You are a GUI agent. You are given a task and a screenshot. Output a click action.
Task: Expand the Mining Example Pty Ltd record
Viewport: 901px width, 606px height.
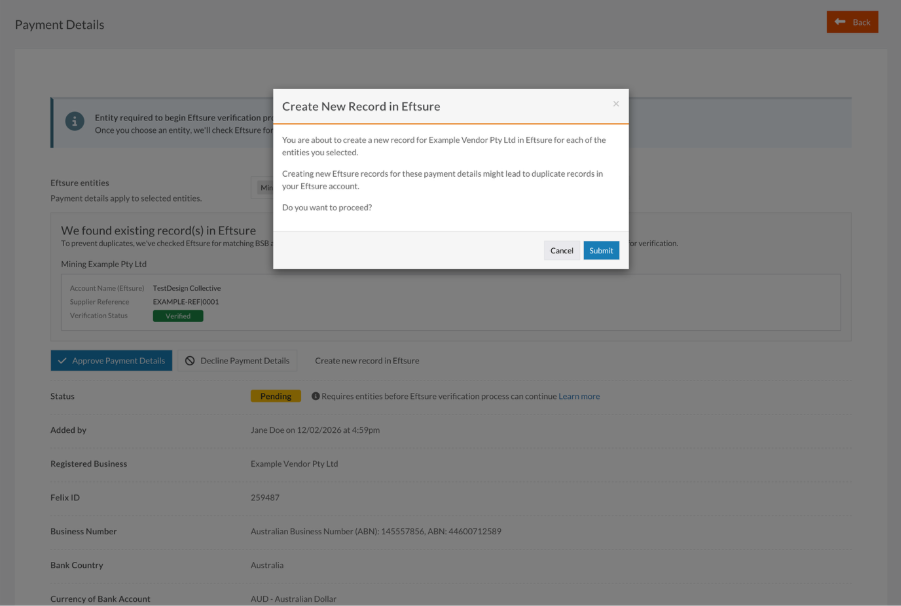point(106,262)
